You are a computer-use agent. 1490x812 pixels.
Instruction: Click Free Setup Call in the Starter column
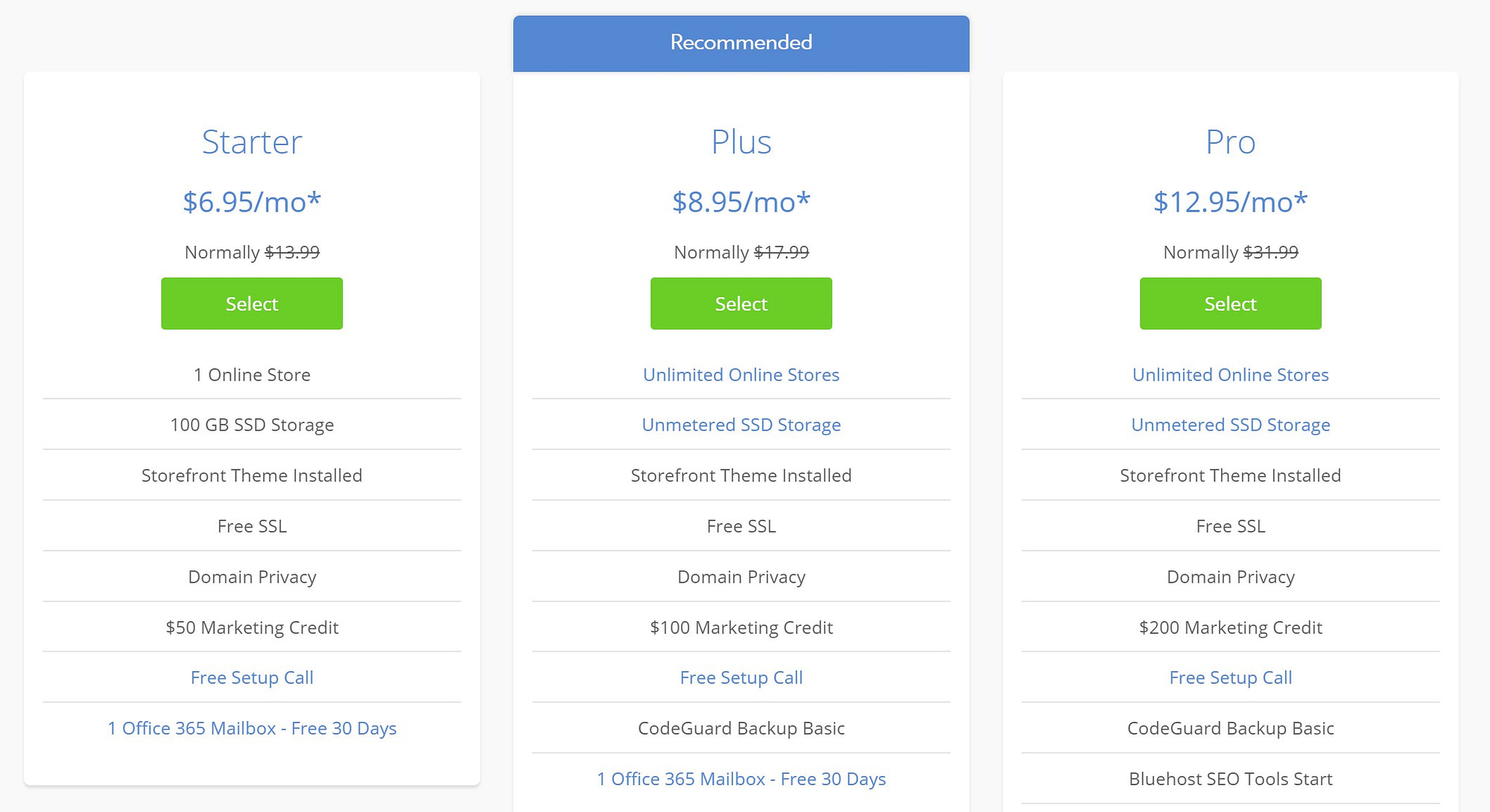(252, 677)
